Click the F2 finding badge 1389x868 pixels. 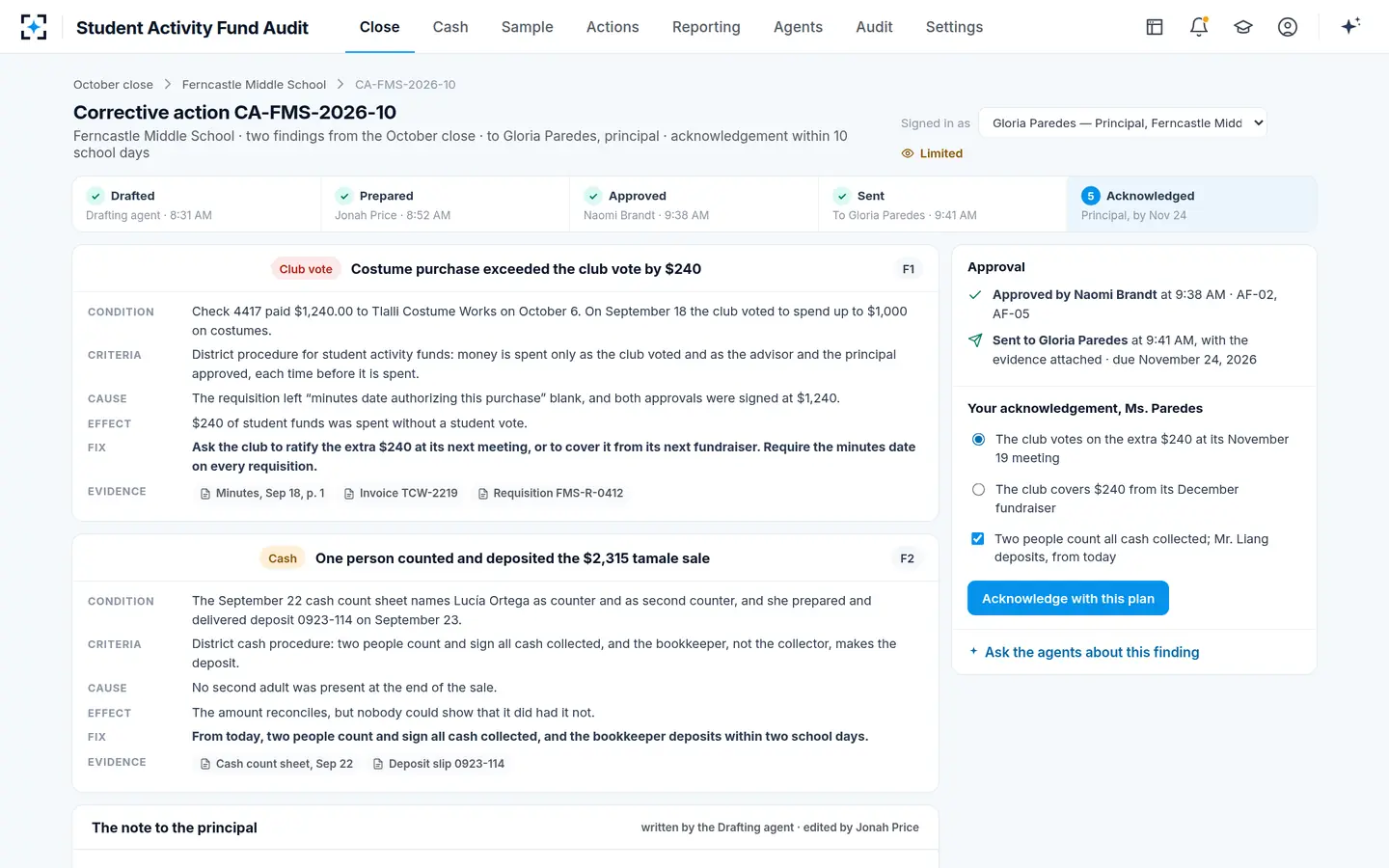[908, 558]
